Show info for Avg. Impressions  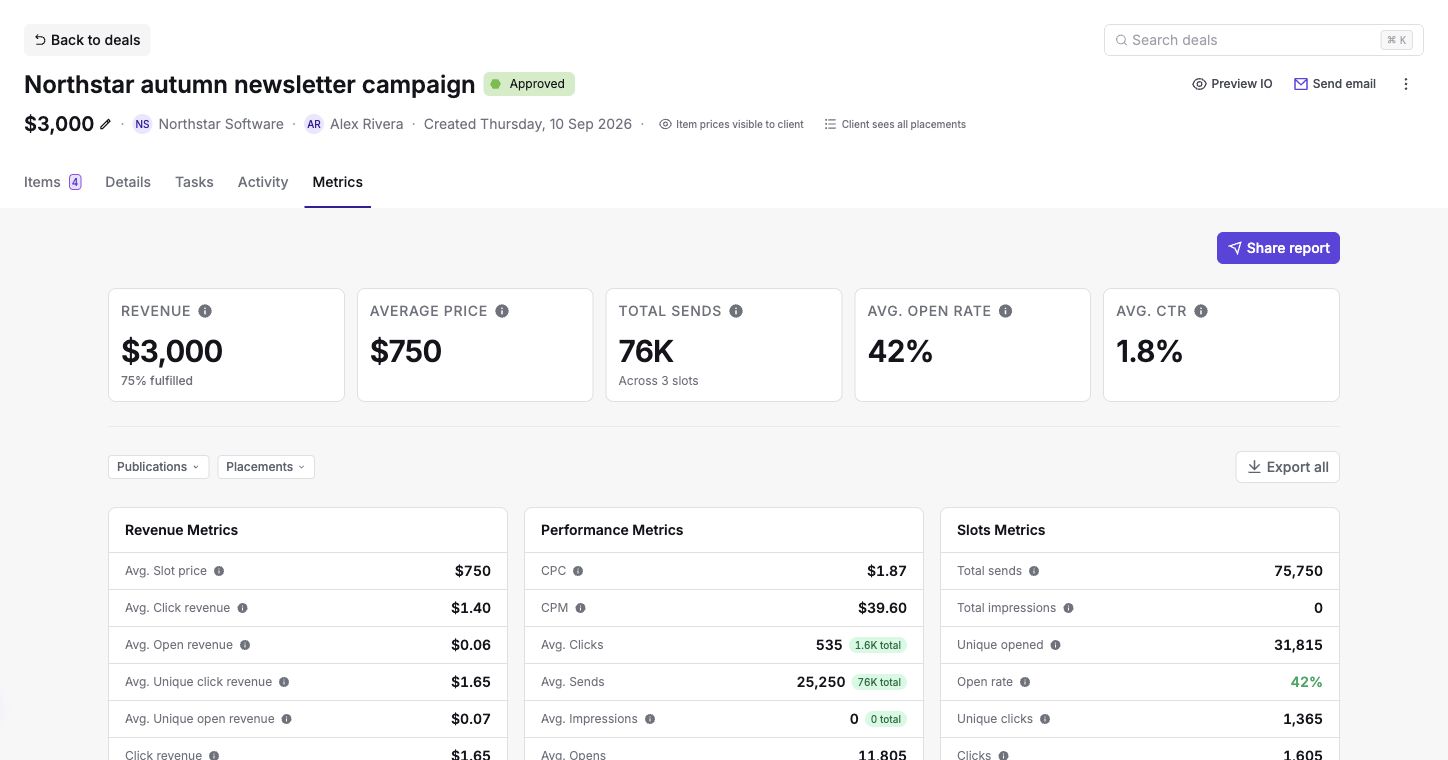coord(650,719)
